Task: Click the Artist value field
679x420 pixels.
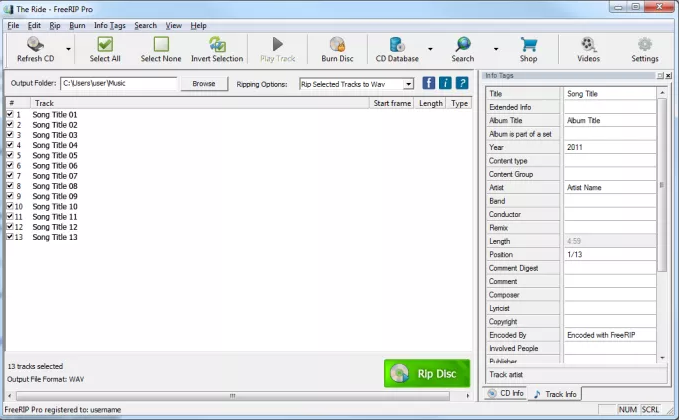Action: click(610, 187)
